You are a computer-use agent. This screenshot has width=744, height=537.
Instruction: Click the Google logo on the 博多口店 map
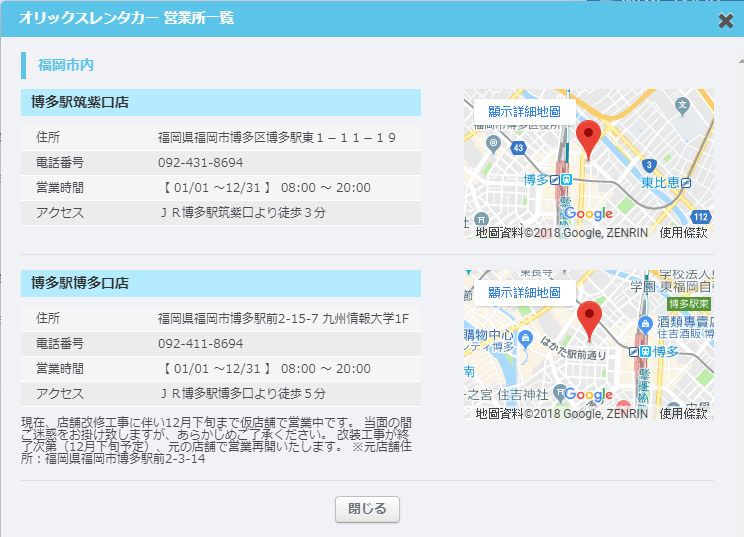(x=588, y=394)
